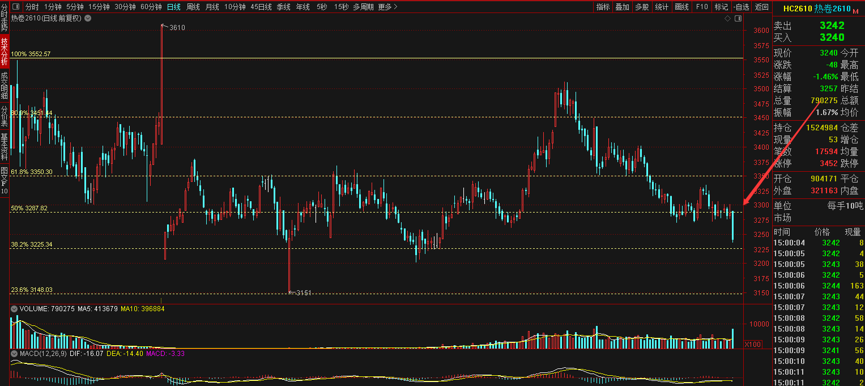
Task: Switch to 年线 yearly chart
Action: [x=303, y=7]
